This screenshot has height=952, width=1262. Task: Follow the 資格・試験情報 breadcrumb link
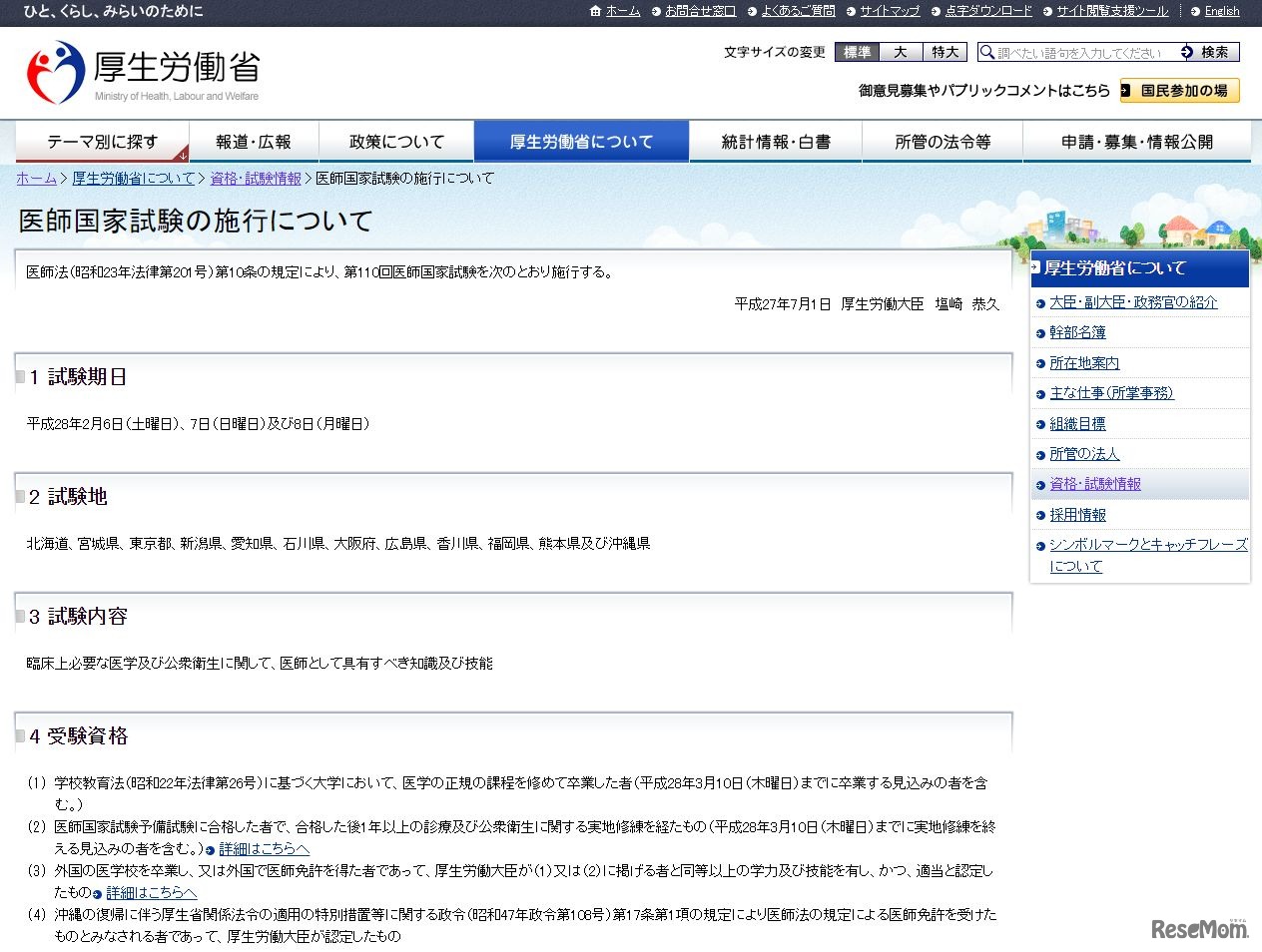[256, 179]
